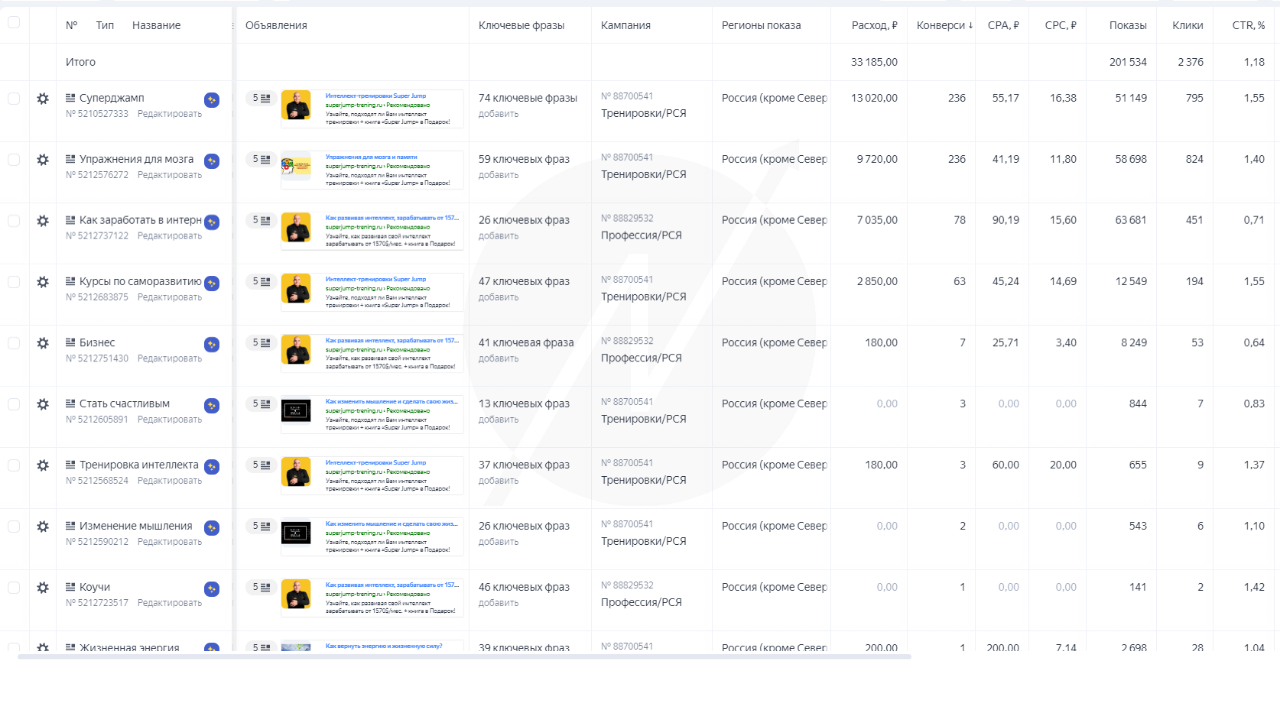Sort table by CPC, ₽ column header

click(x=1060, y=25)
